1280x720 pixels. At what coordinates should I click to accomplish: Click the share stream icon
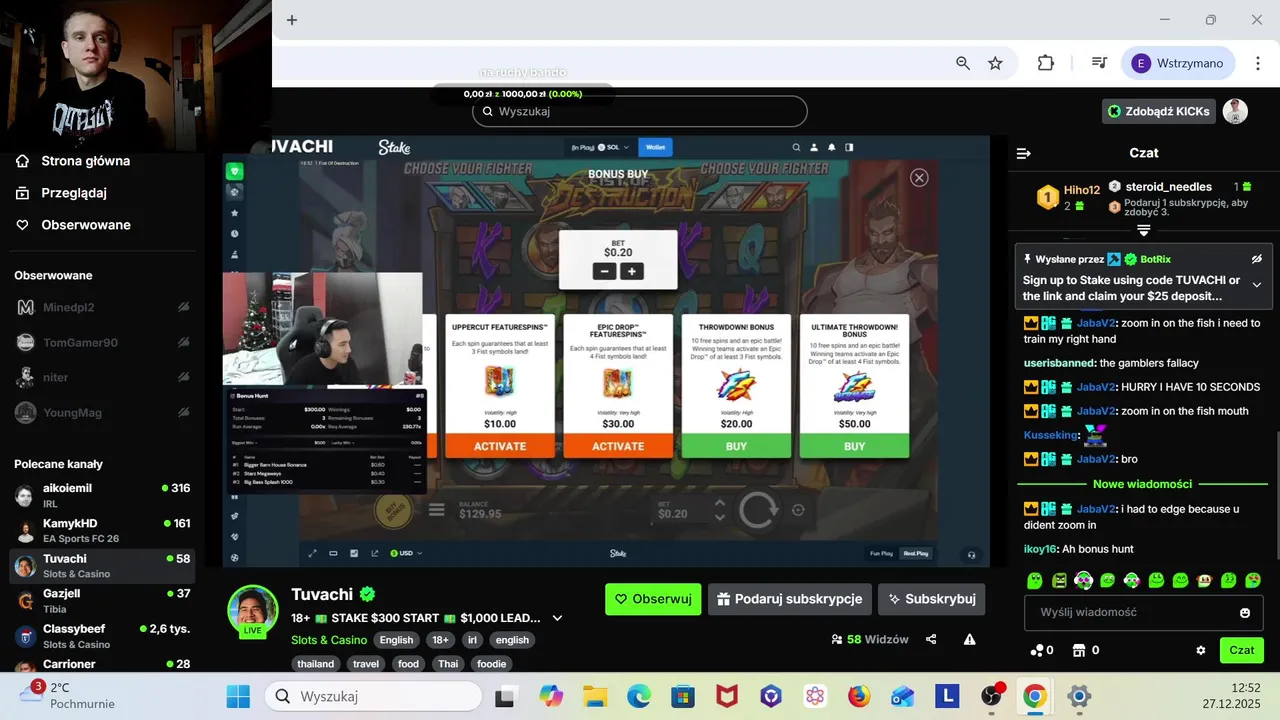[x=931, y=639]
